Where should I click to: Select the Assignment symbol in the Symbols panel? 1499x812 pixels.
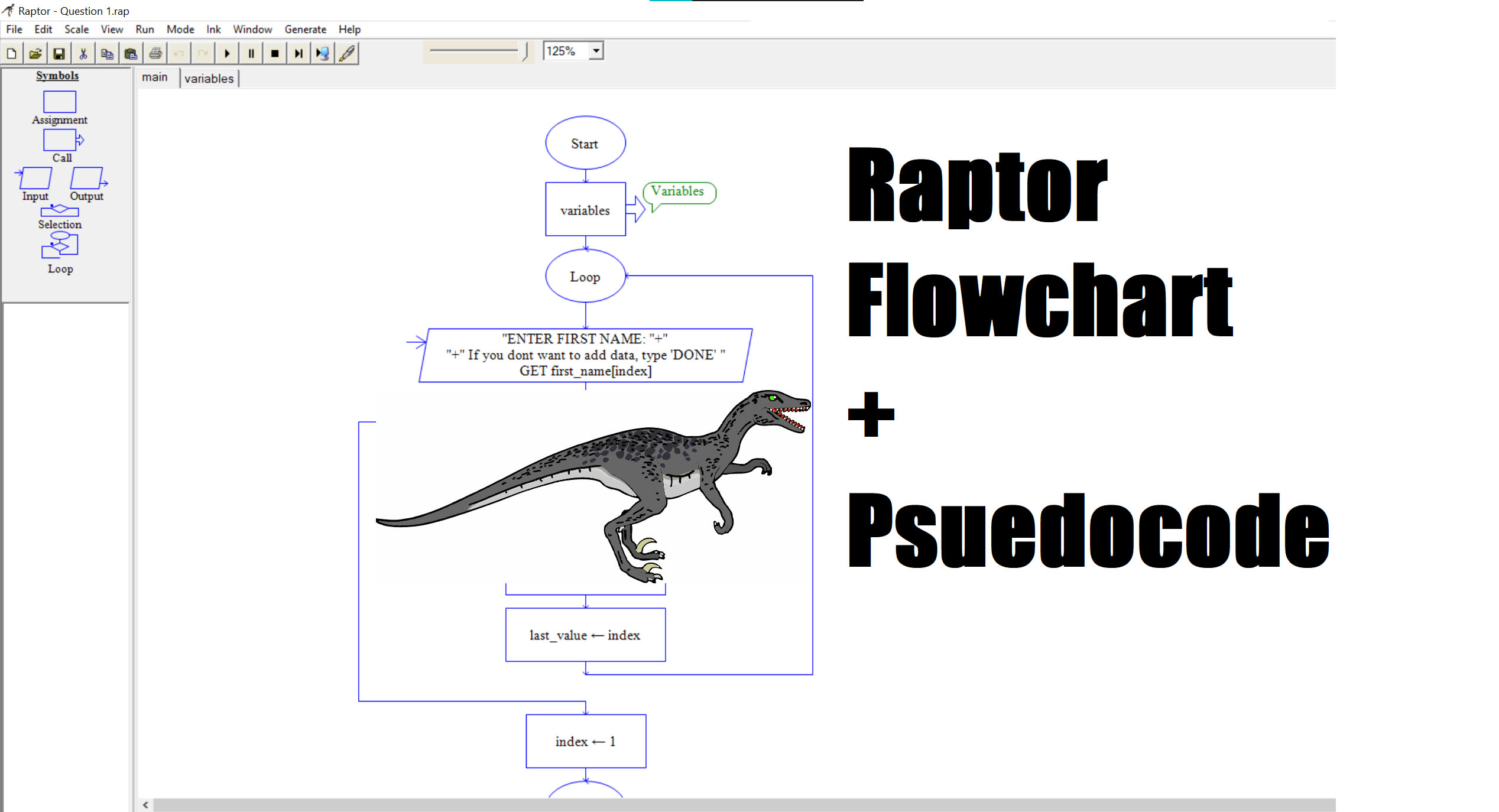click(x=59, y=102)
